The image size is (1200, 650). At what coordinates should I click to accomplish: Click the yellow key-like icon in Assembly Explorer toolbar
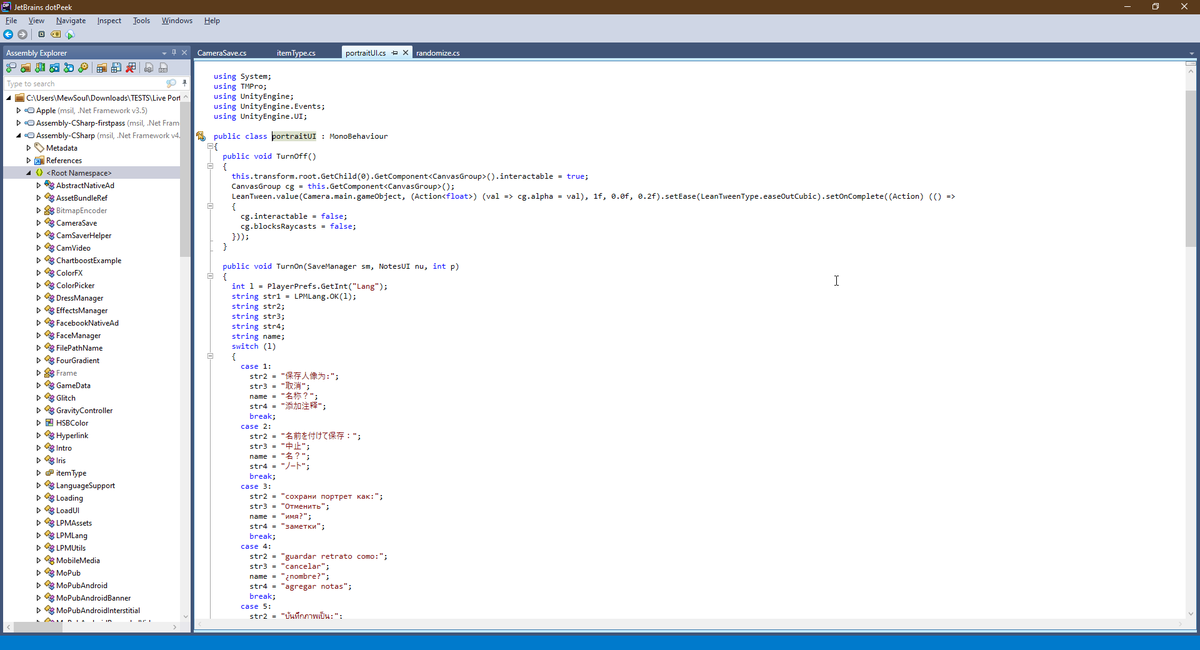tap(84, 68)
